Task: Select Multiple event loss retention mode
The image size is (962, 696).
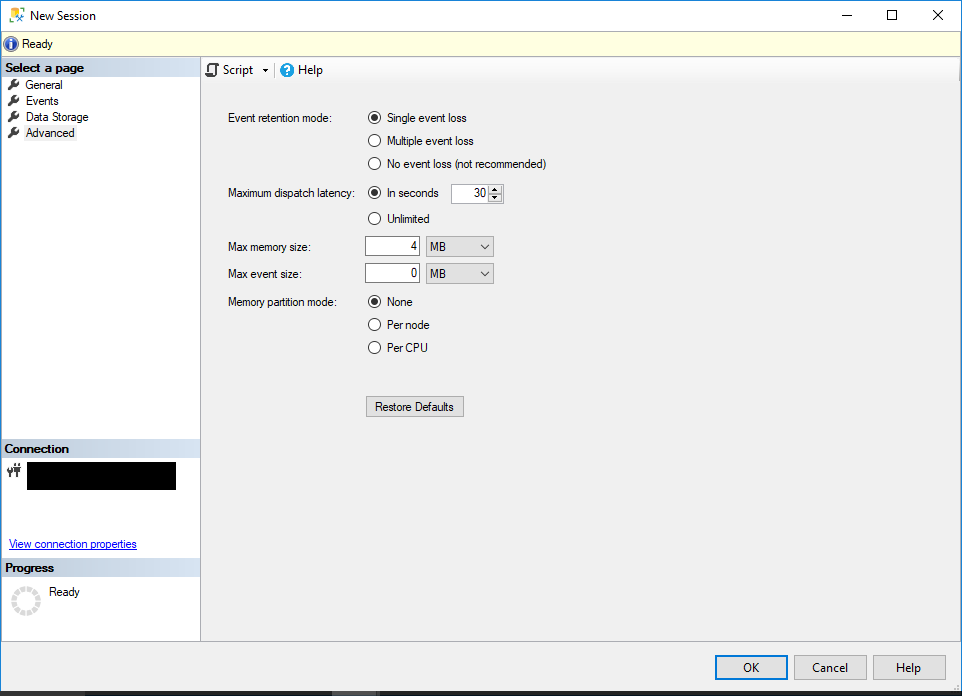Action: [374, 140]
